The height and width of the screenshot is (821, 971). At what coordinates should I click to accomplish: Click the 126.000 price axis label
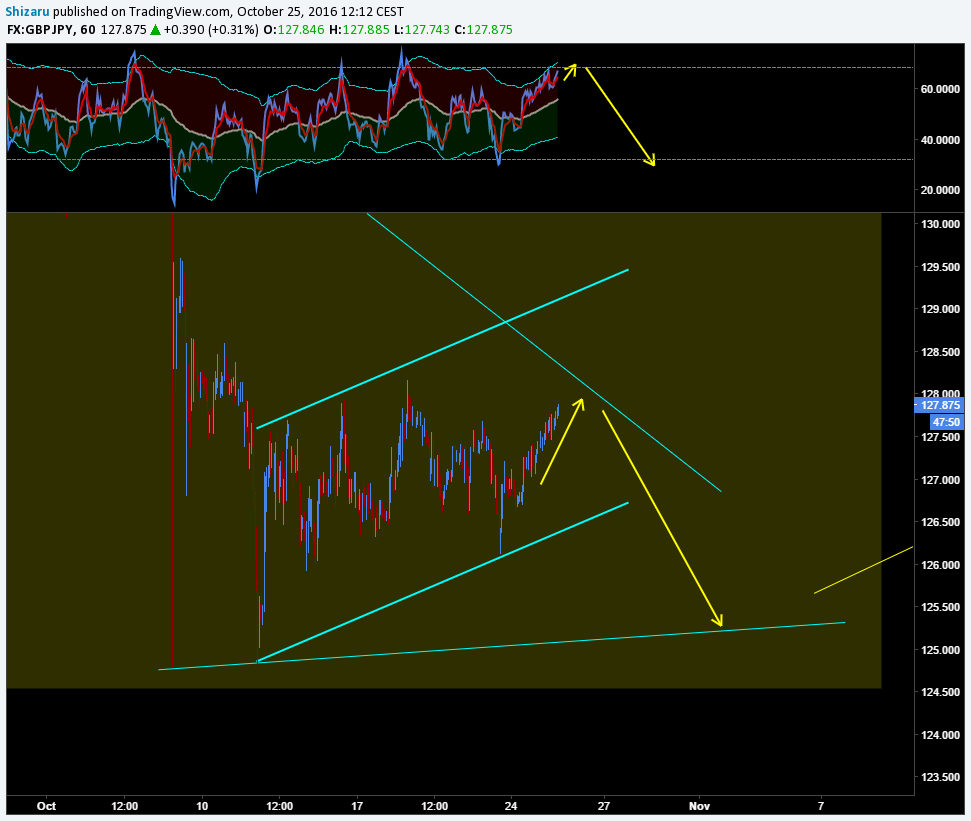click(941, 565)
